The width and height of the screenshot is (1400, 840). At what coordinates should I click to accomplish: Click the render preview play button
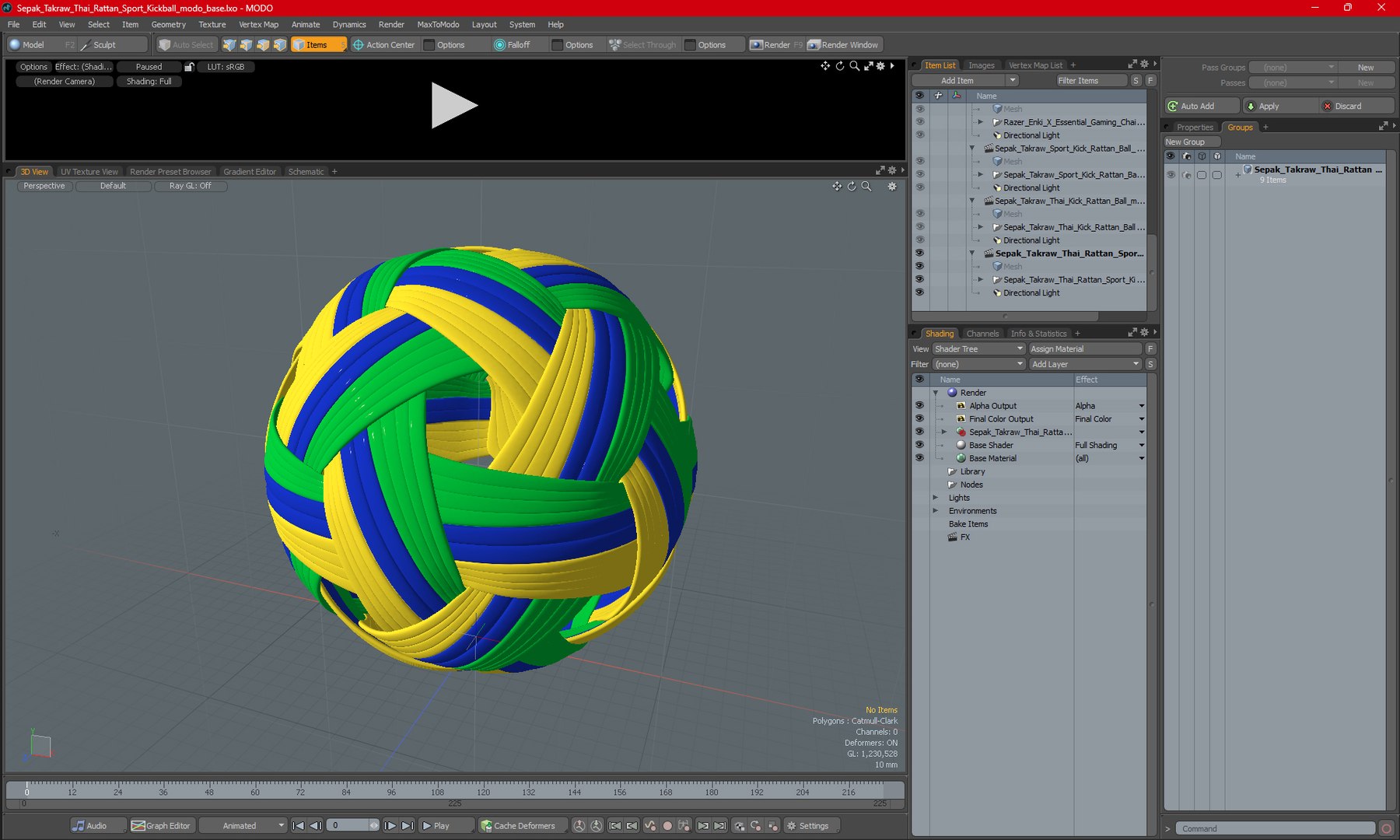454,106
